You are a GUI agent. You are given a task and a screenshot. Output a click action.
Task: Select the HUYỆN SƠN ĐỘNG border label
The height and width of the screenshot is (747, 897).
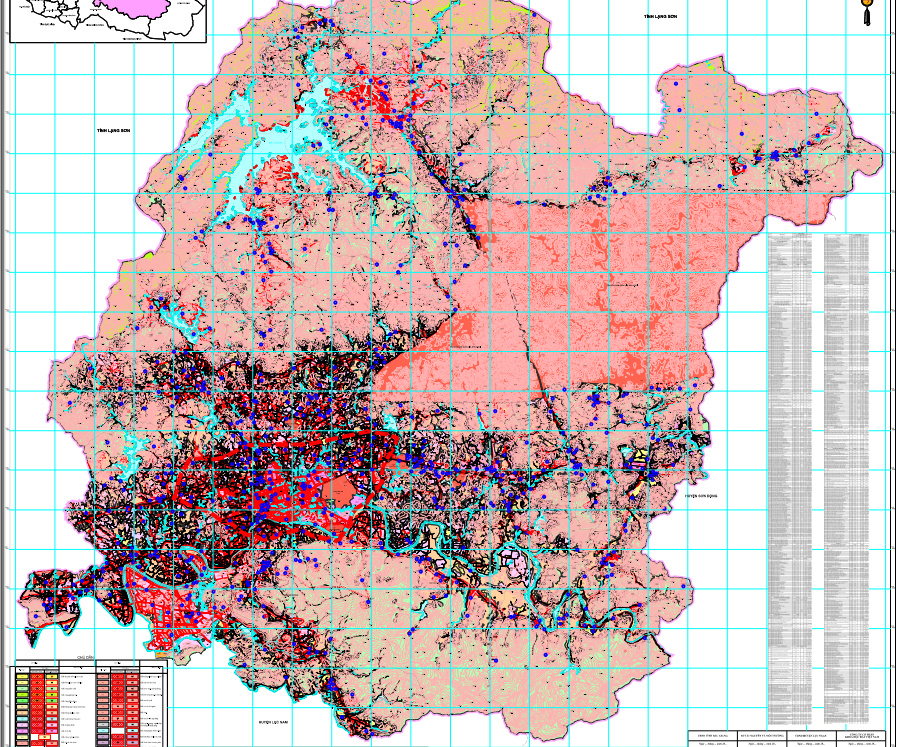[701, 496]
